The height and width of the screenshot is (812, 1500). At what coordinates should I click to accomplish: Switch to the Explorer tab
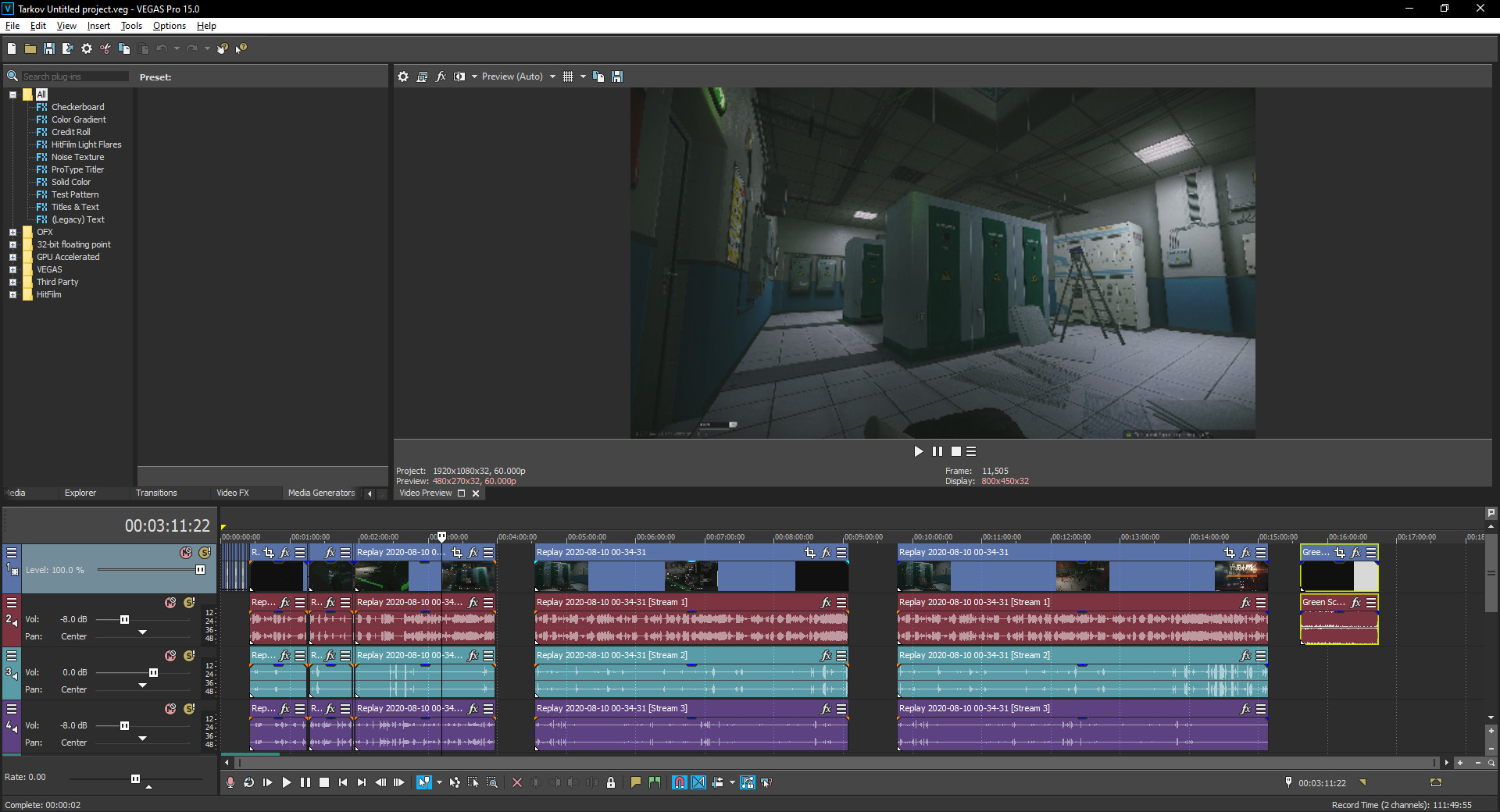[80, 493]
